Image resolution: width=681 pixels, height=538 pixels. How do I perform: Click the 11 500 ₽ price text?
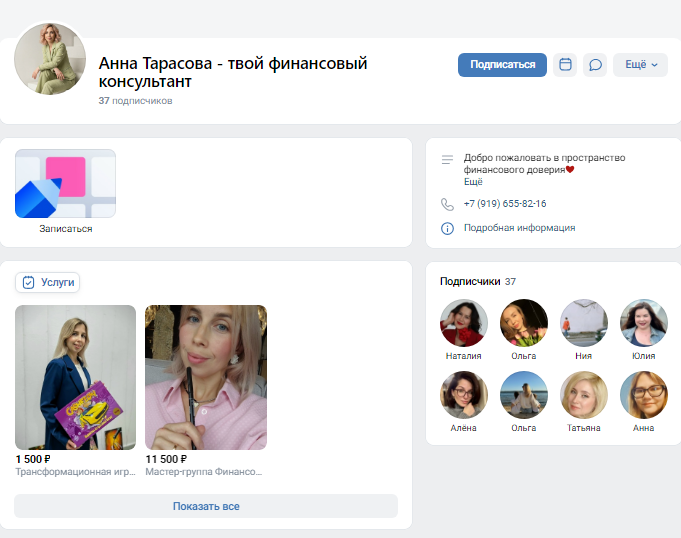166,459
